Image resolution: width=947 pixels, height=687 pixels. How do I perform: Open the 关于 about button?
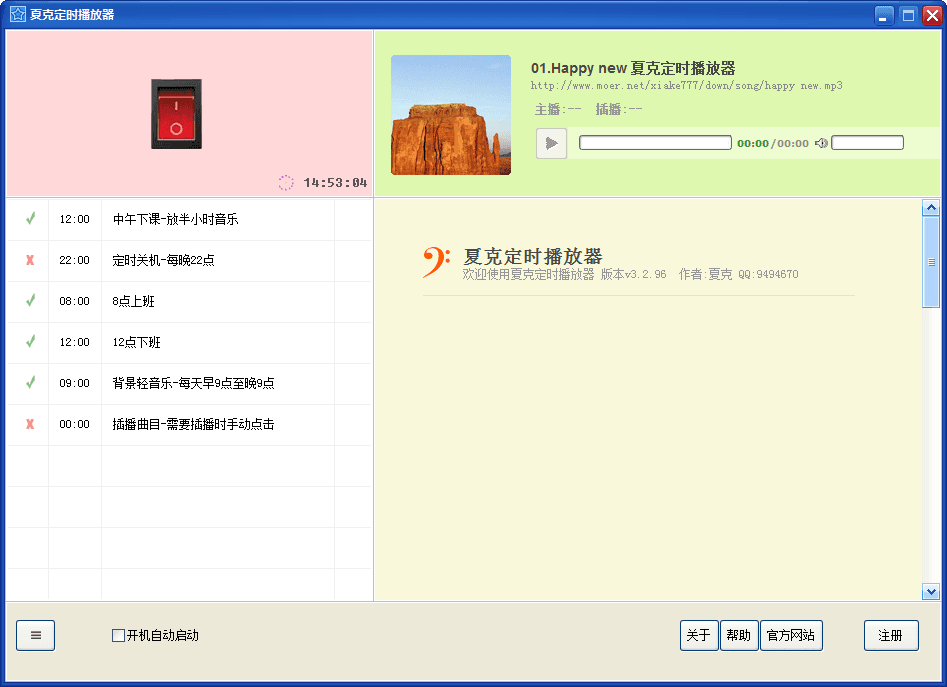[x=699, y=635]
